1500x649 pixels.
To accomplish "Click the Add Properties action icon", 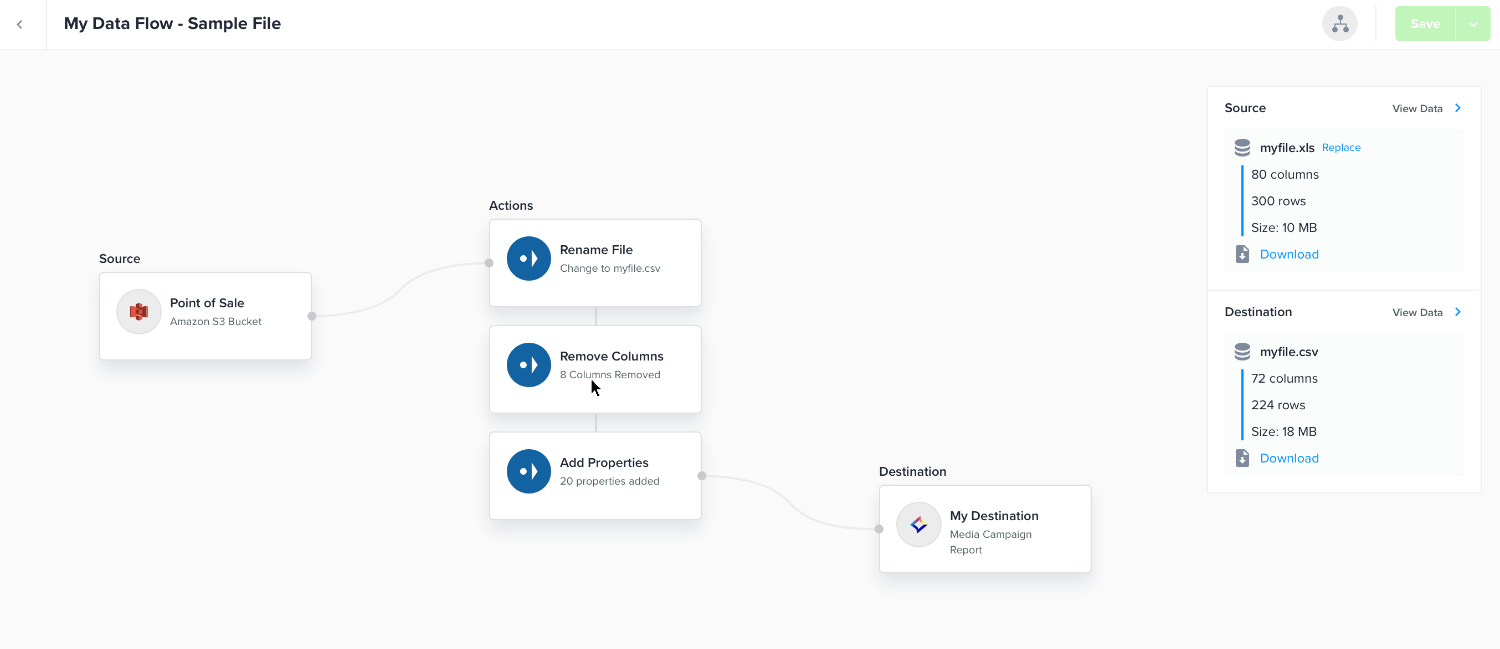I will [x=529, y=472].
